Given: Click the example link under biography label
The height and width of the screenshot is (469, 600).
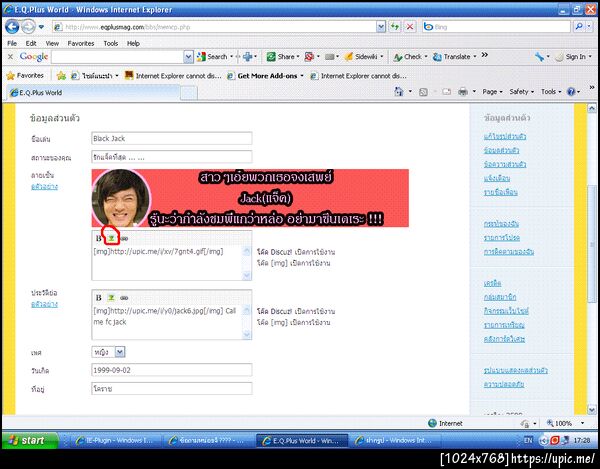Looking at the screenshot, I should 44,304.
